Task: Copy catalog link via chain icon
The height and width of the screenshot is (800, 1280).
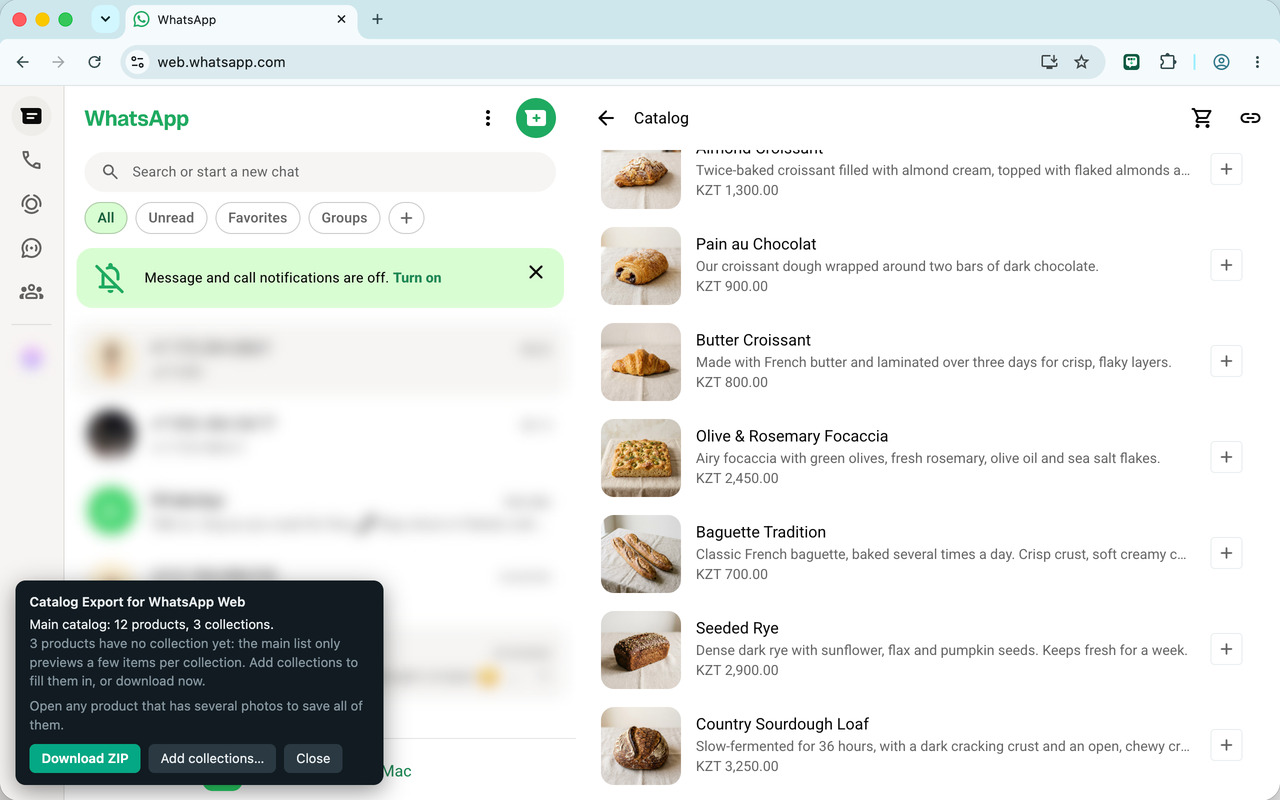Action: [x=1250, y=118]
